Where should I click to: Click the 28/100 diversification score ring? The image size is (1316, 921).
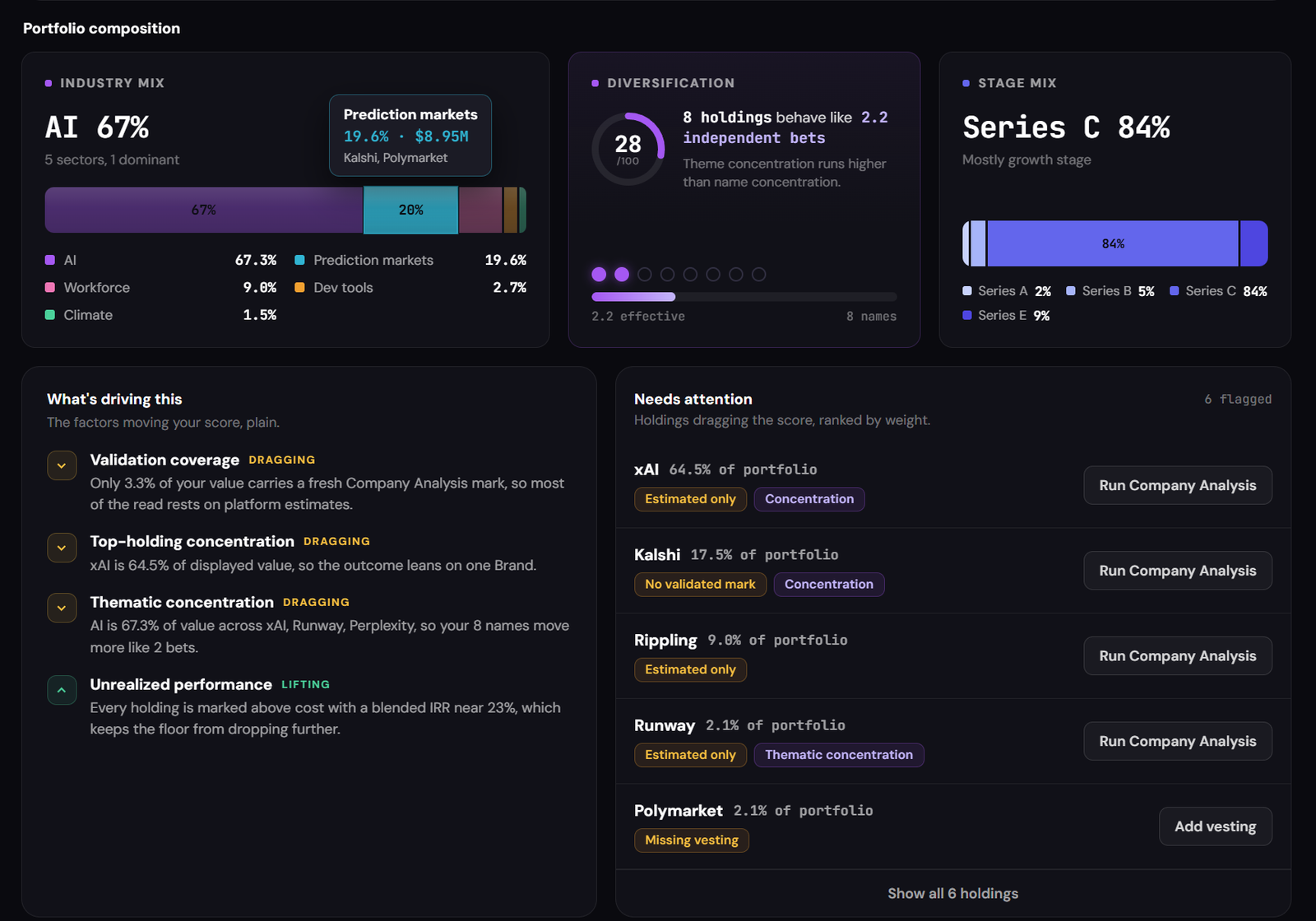(x=628, y=149)
